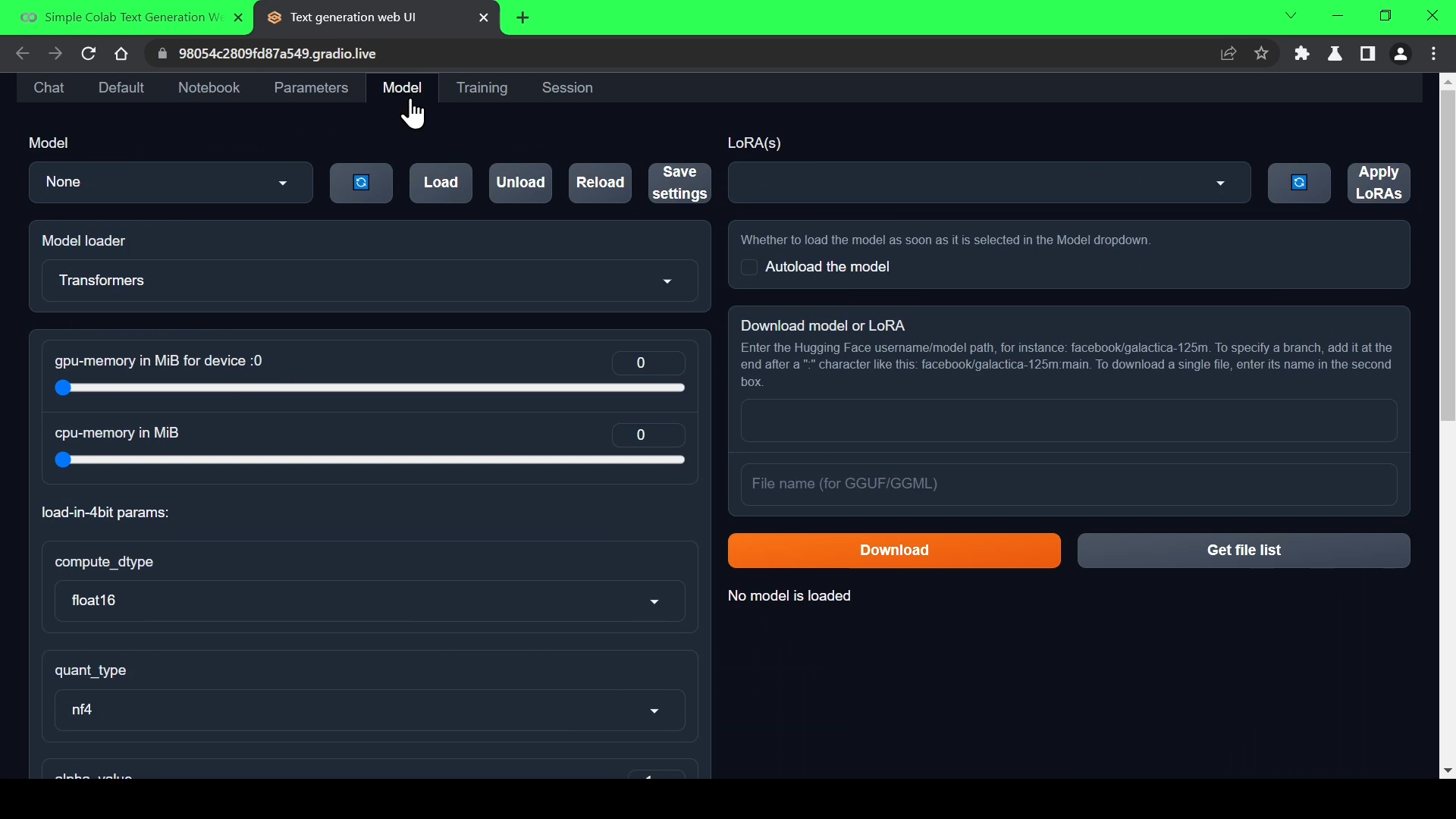Bookmark this page with star icon
The height and width of the screenshot is (819, 1456).
[1261, 54]
